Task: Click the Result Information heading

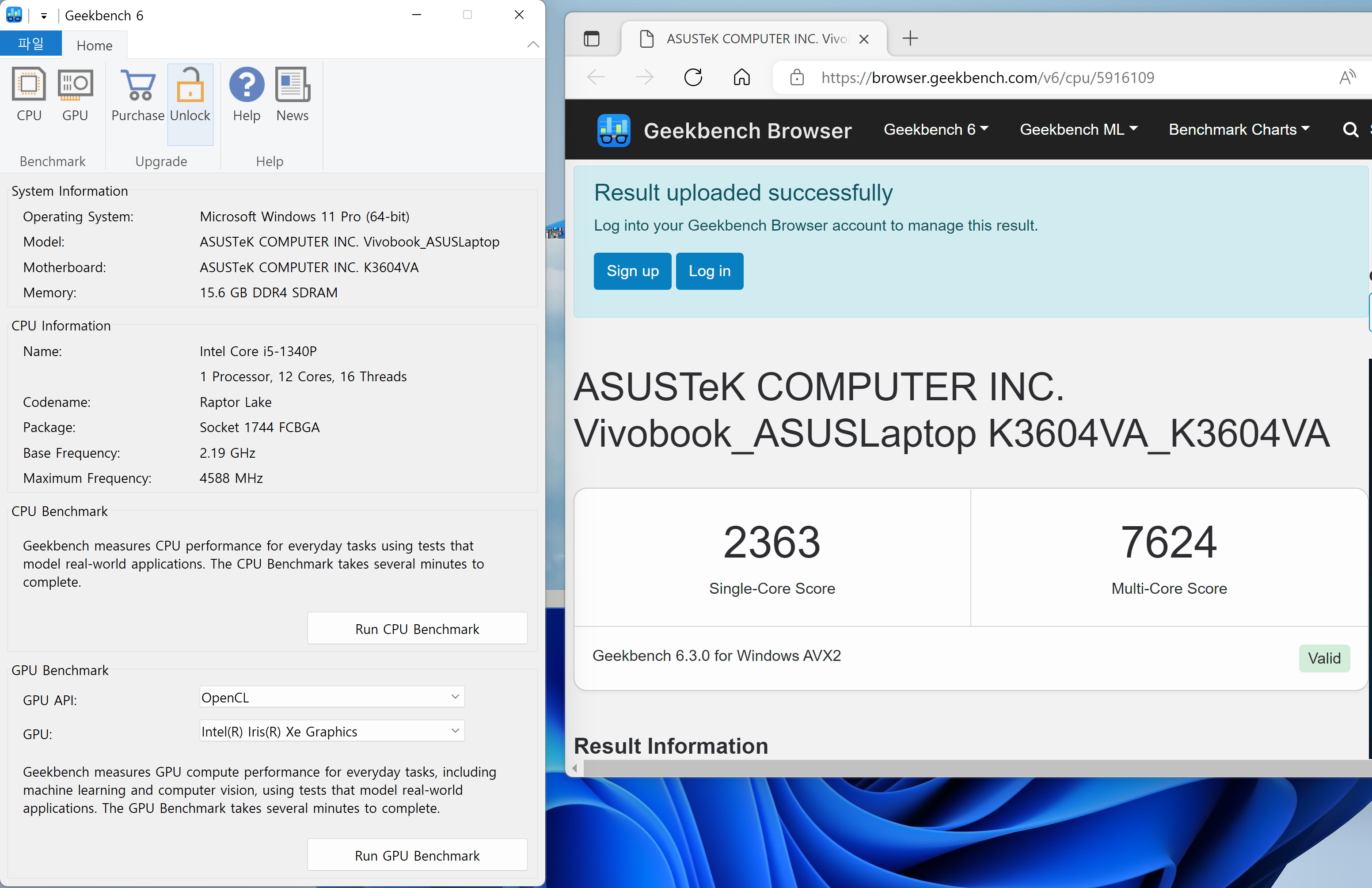Action: click(x=670, y=746)
